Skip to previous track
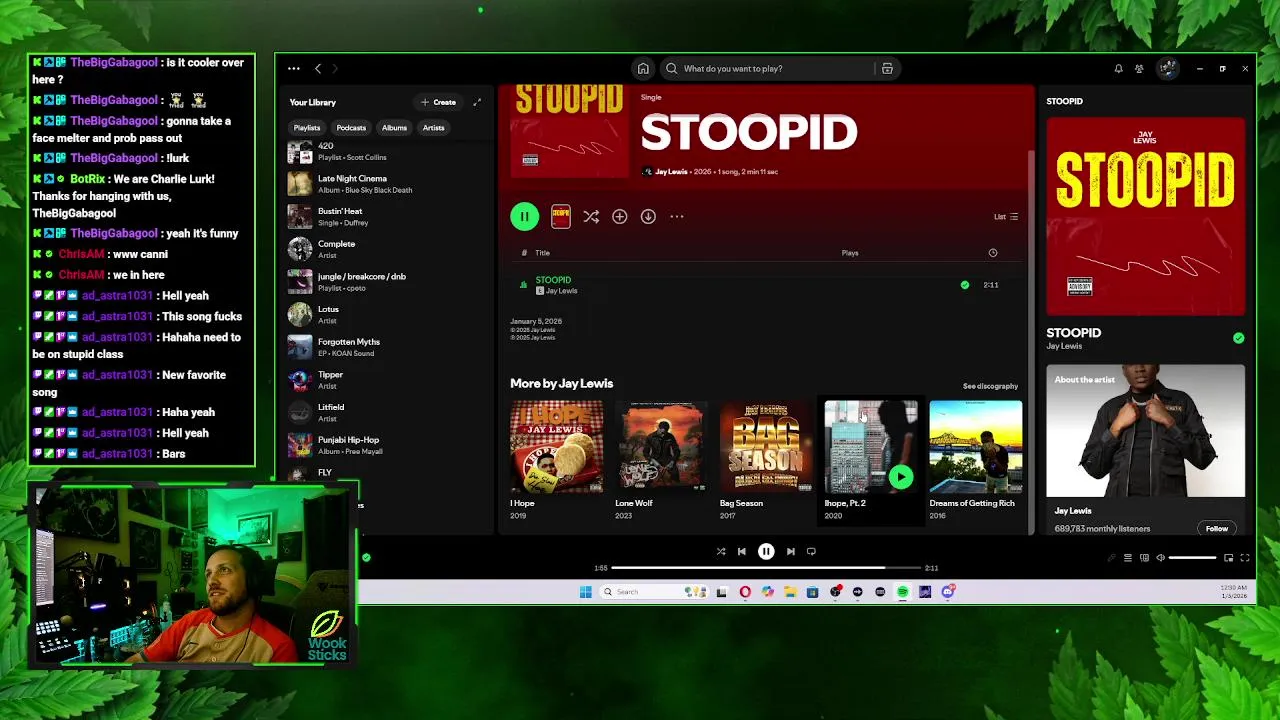 click(x=742, y=551)
